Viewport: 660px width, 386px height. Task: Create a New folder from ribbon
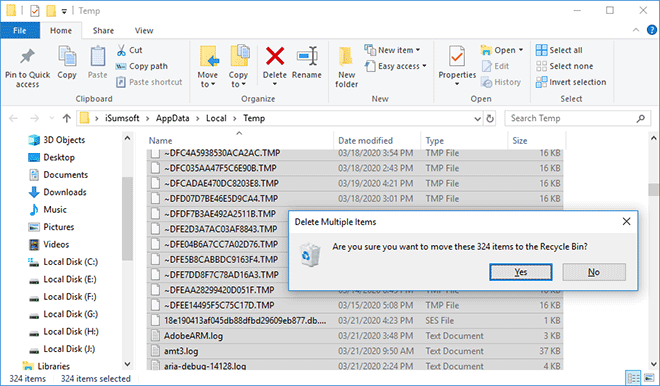346,67
